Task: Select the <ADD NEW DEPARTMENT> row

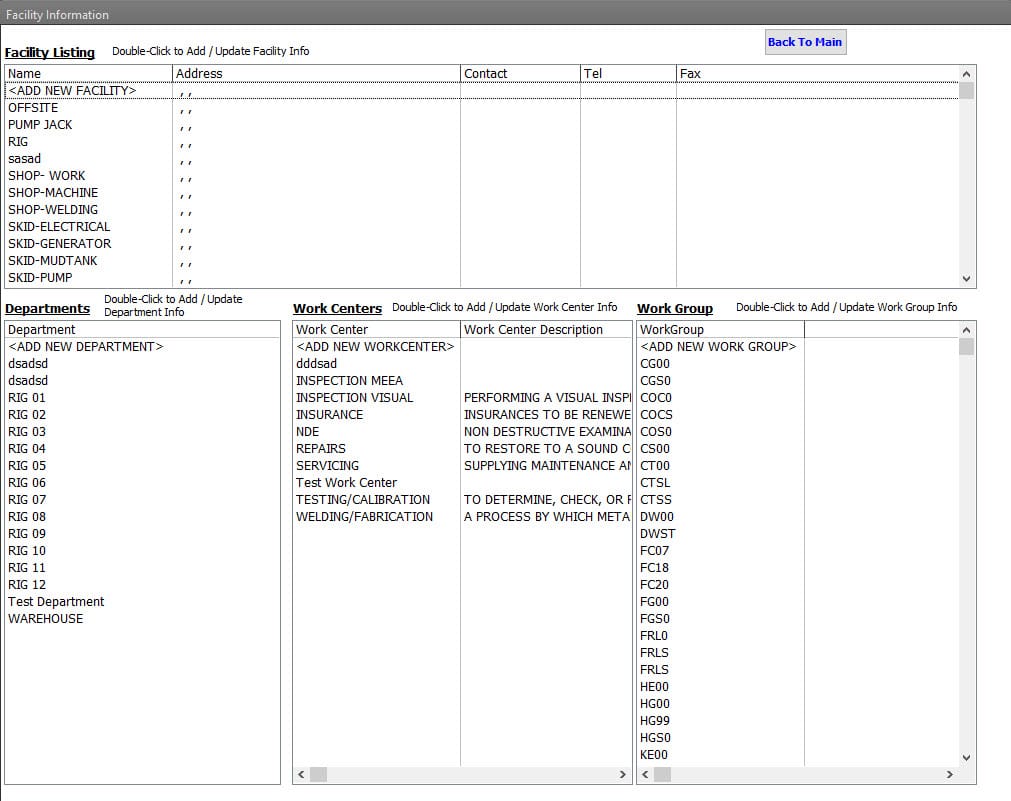Action: point(142,347)
